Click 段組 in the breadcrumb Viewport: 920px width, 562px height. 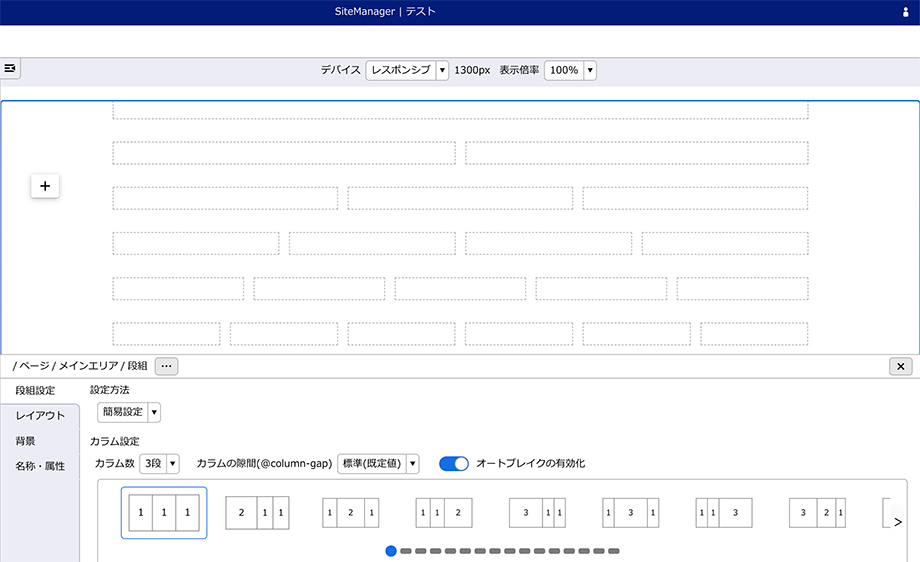pos(137,366)
